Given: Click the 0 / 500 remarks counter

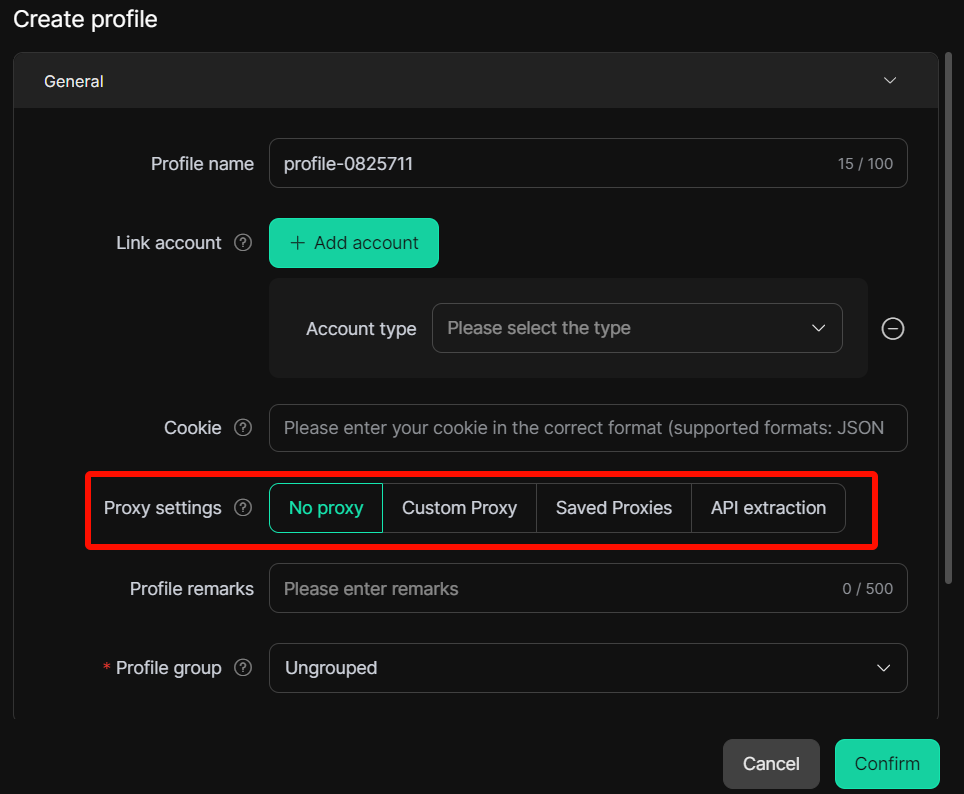Looking at the screenshot, I should (x=867, y=589).
